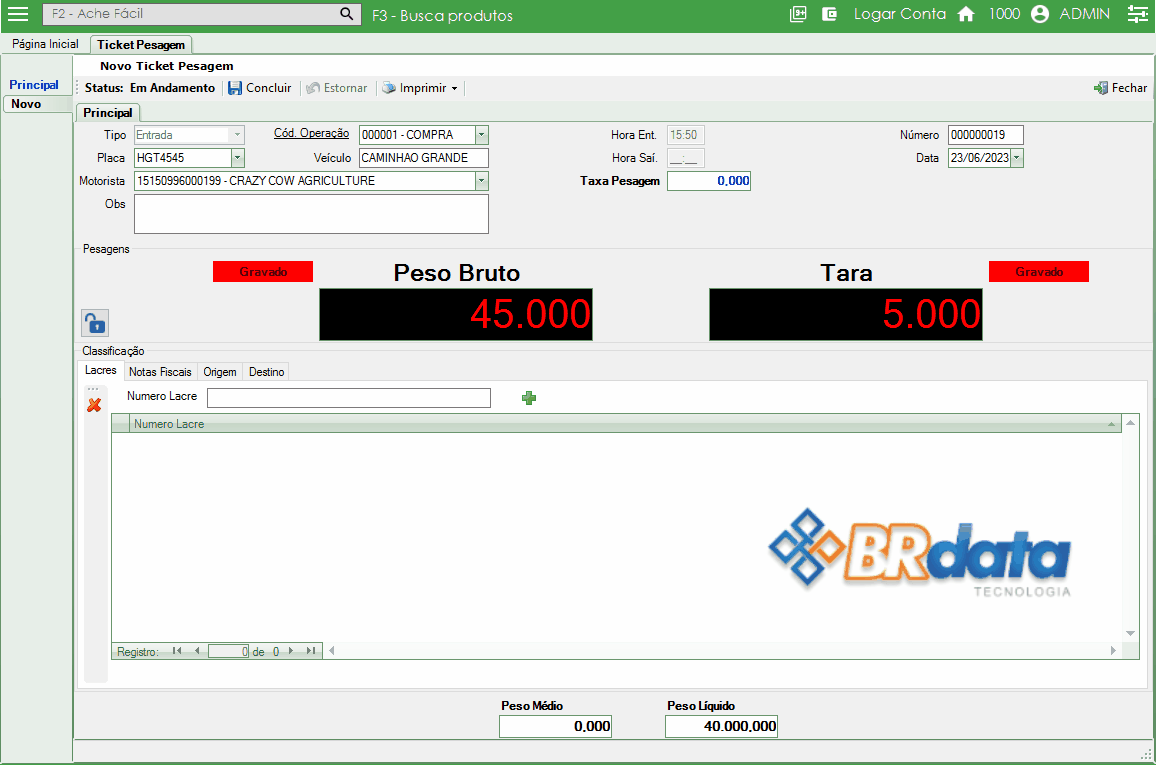Image resolution: width=1156 pixels, height=765 pixels.
Task: Click the ADMIN user profile icon
Action: tap(1040, 14)
